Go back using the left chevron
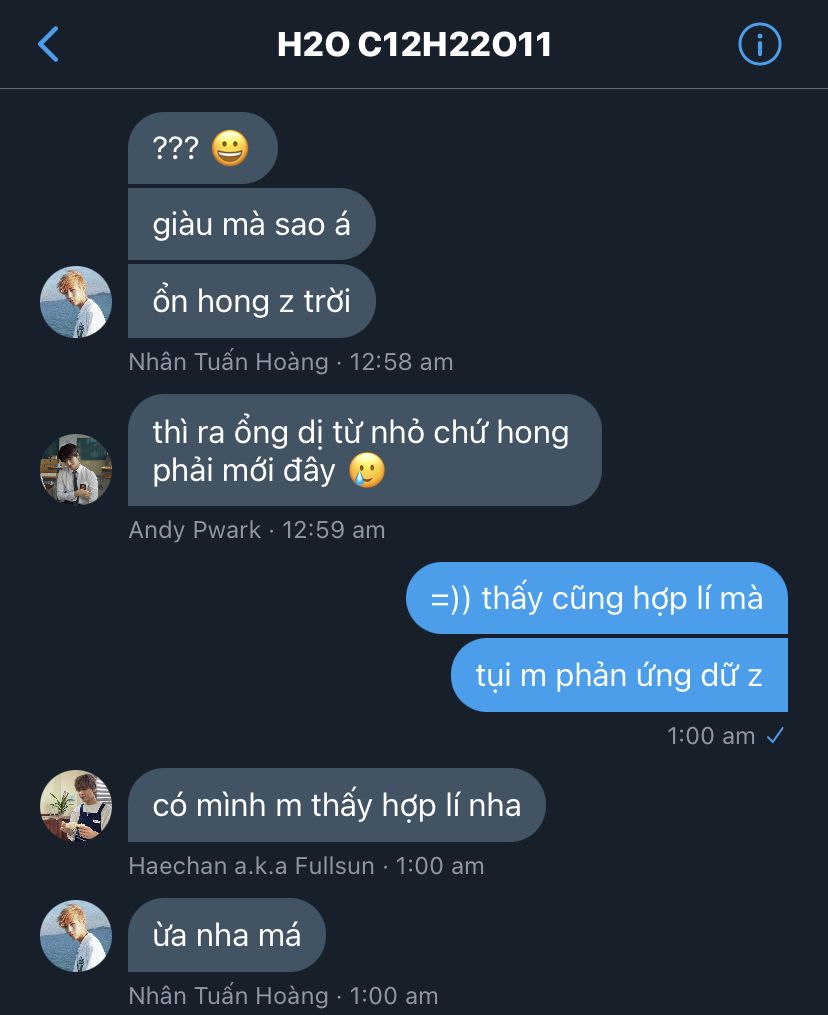This screenshot has height=1015, width=828. point(49,44)
